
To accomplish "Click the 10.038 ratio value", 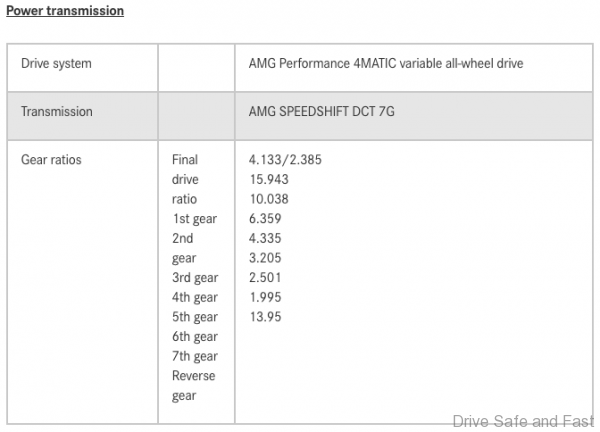I will [x=270, y=199].
